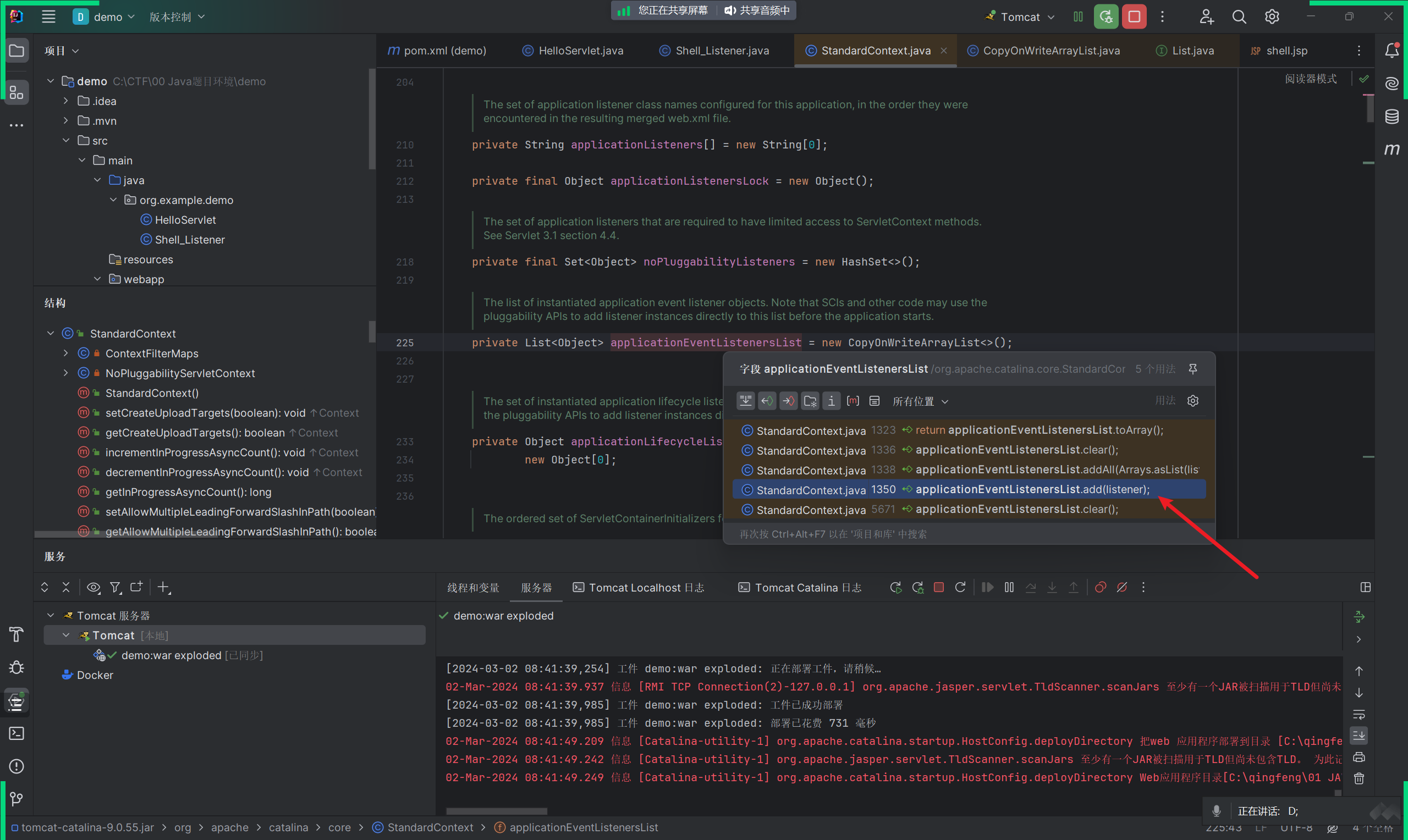Open IDE settings gear icon in title bar
Image resolution: width=1408 pixels, height=840 pixels.
[x=1272, y=17]
